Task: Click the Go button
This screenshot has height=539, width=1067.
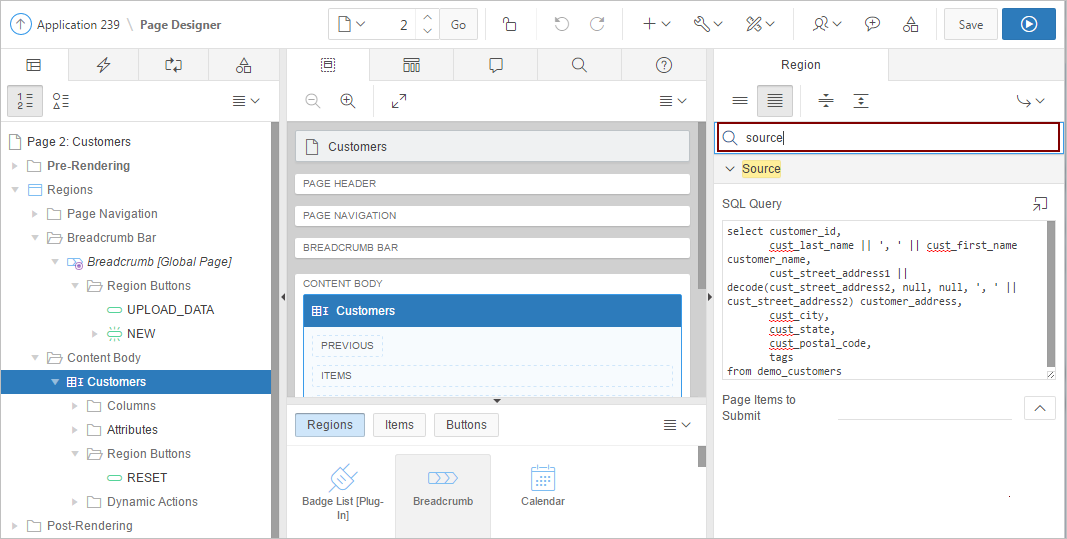Action: pyautogui.click(x=458, y=25)
